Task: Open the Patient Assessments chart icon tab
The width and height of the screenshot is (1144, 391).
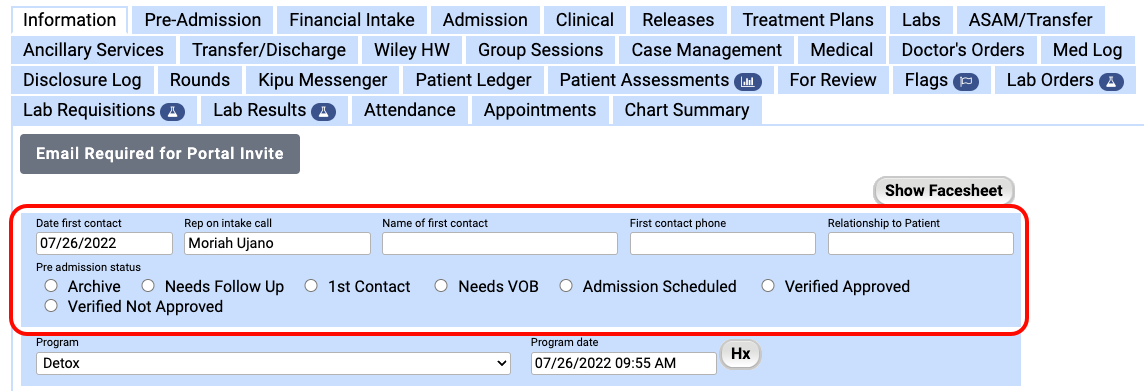Action: (660, 80)
